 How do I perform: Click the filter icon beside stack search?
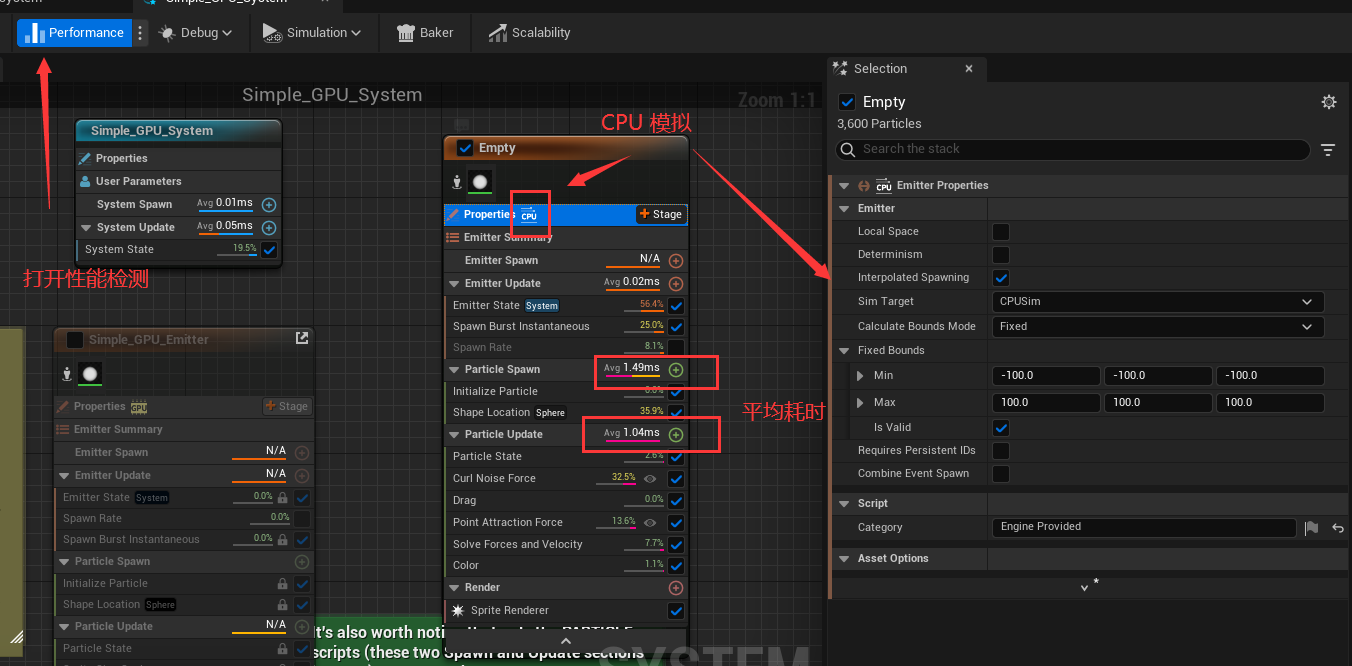click(1328, 150)
